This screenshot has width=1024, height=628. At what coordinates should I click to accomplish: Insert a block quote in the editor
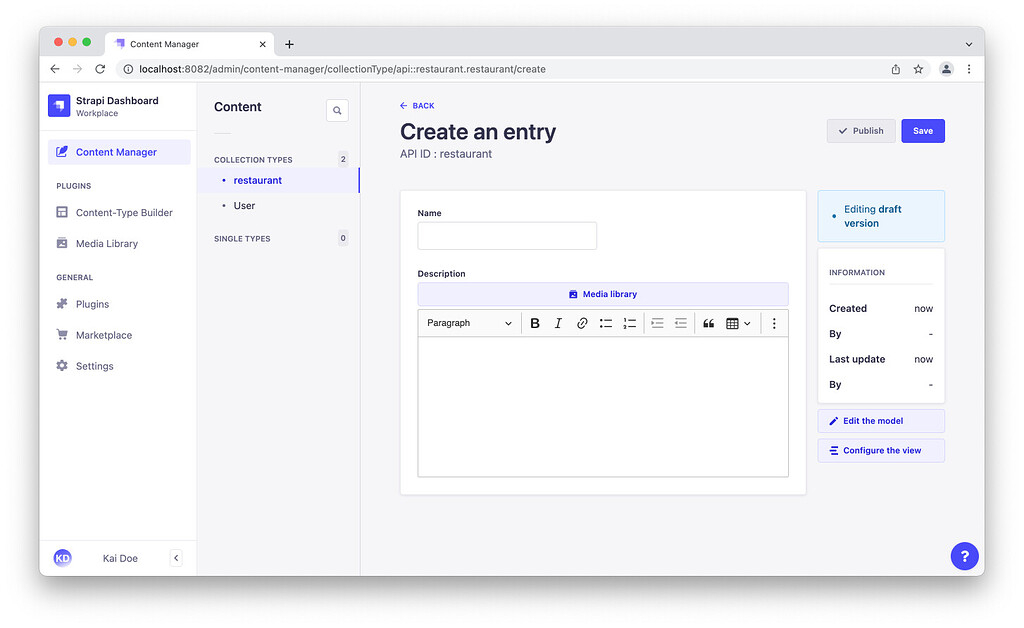(709, 322)
